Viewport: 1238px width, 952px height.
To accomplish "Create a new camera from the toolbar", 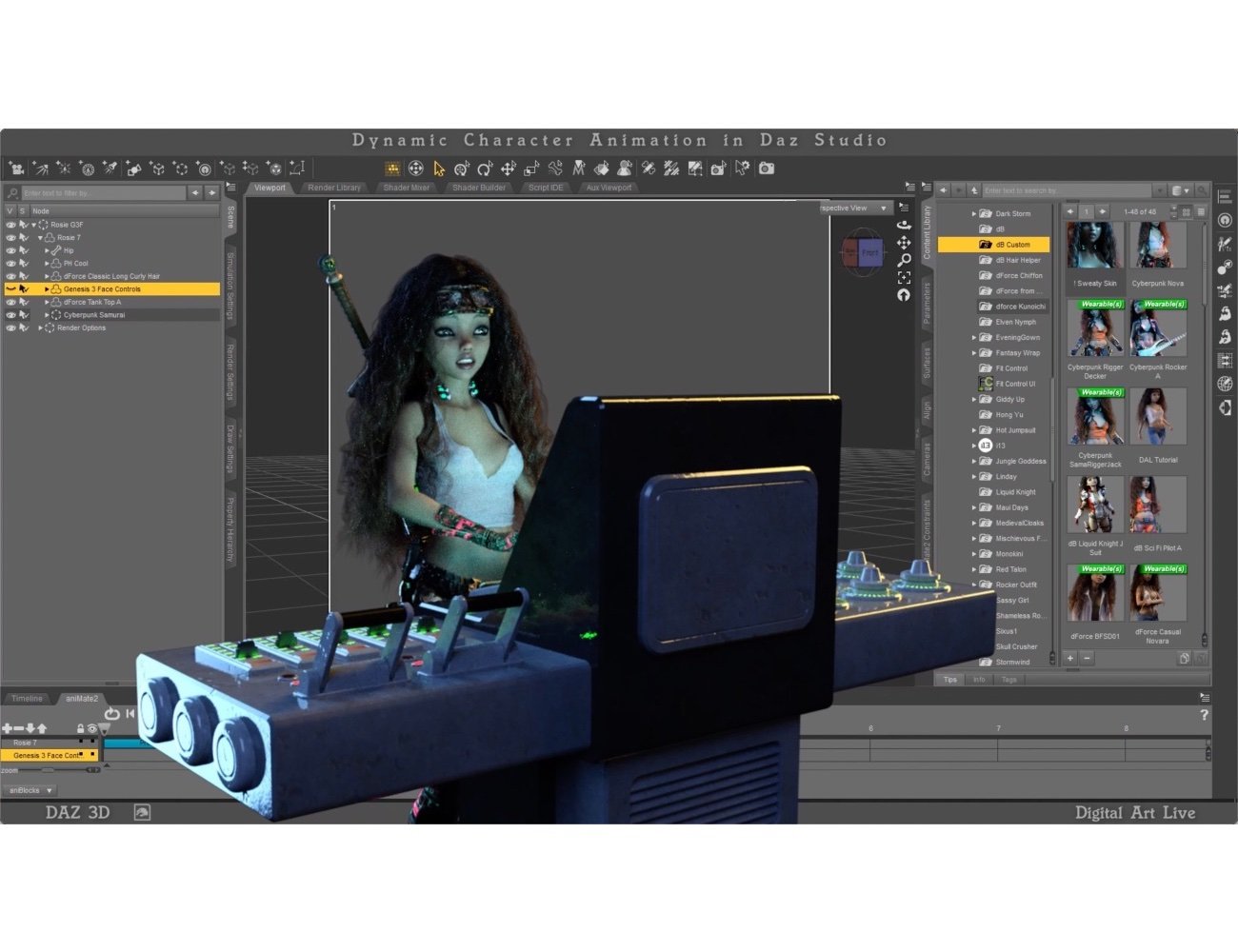I will click(17, 169).
